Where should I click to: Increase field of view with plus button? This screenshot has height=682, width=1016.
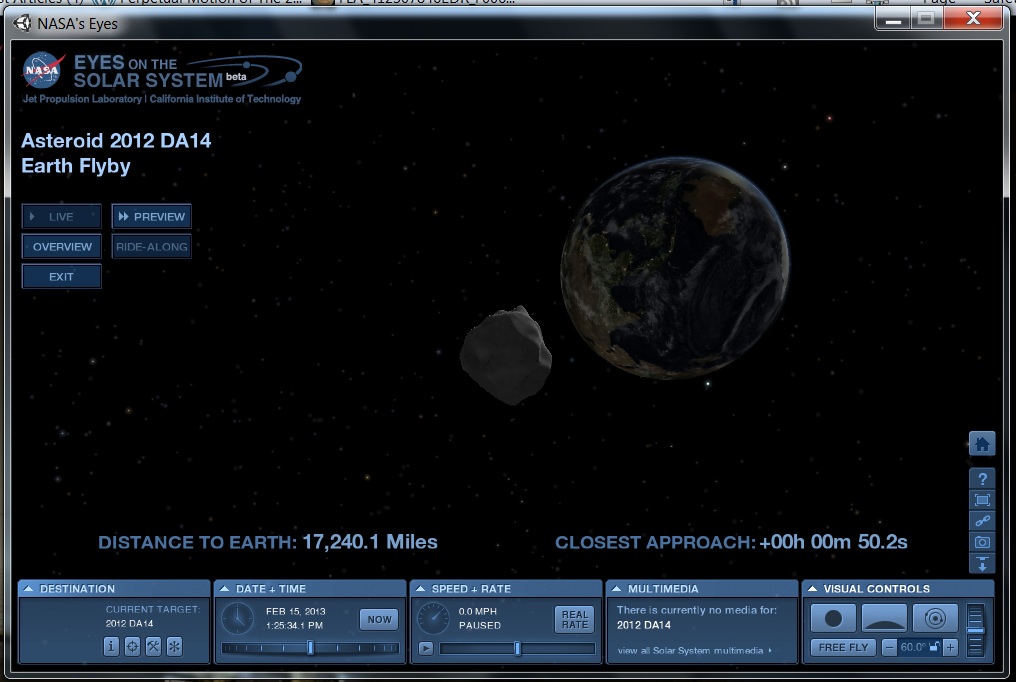(951, 647)
